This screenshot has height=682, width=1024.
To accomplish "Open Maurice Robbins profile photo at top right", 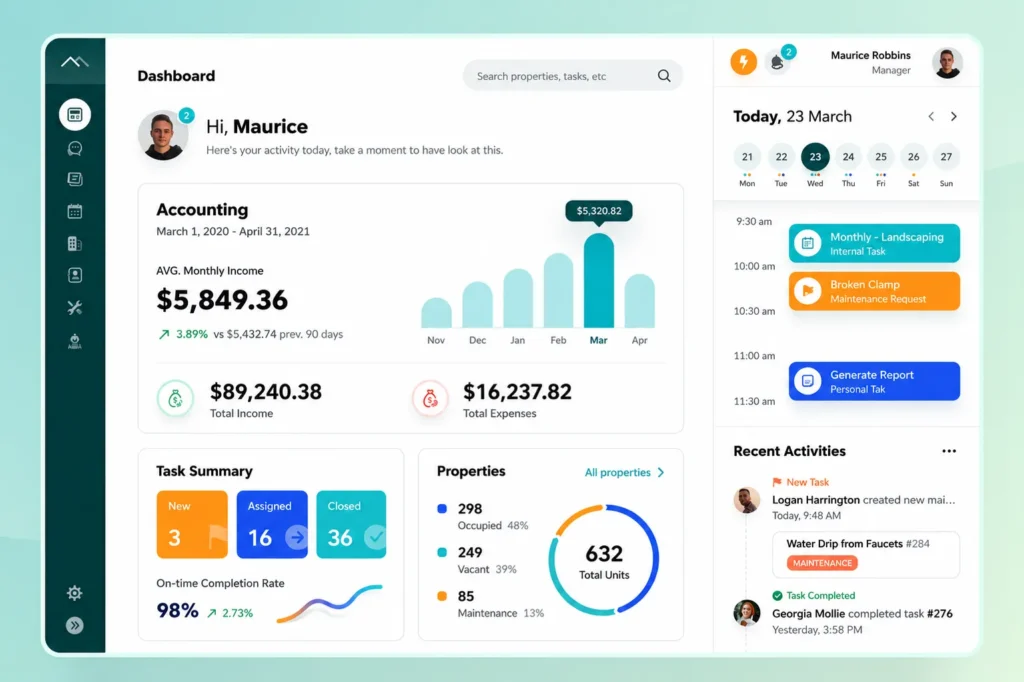I will pyautogui.click(x=947, y=63).
